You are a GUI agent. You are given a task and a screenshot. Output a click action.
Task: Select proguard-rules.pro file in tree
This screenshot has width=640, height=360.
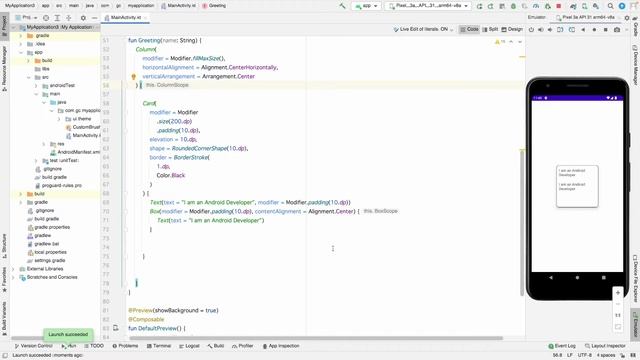point(58,185)
